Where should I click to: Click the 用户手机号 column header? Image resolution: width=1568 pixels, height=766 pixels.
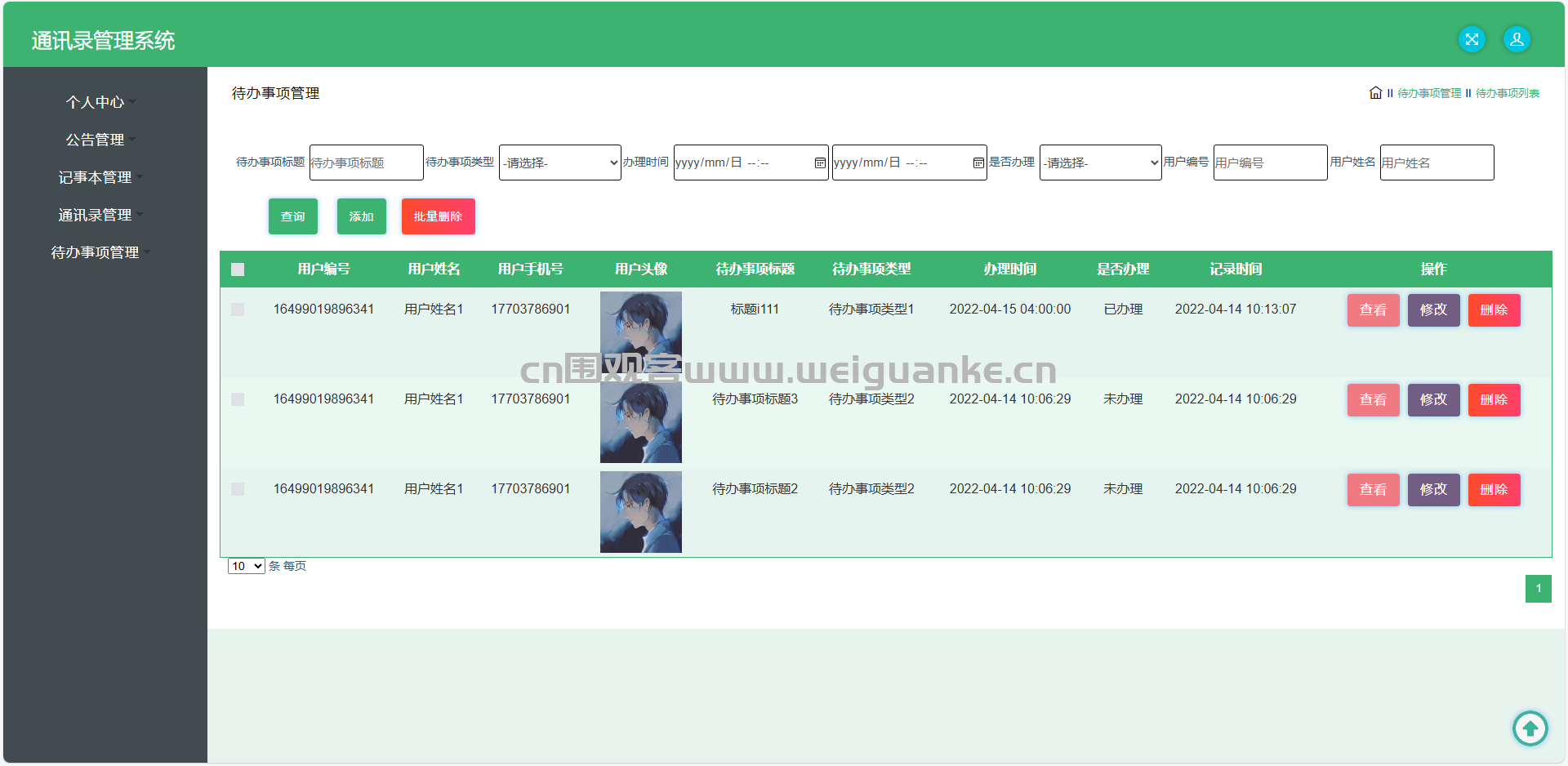click(531, 269)
